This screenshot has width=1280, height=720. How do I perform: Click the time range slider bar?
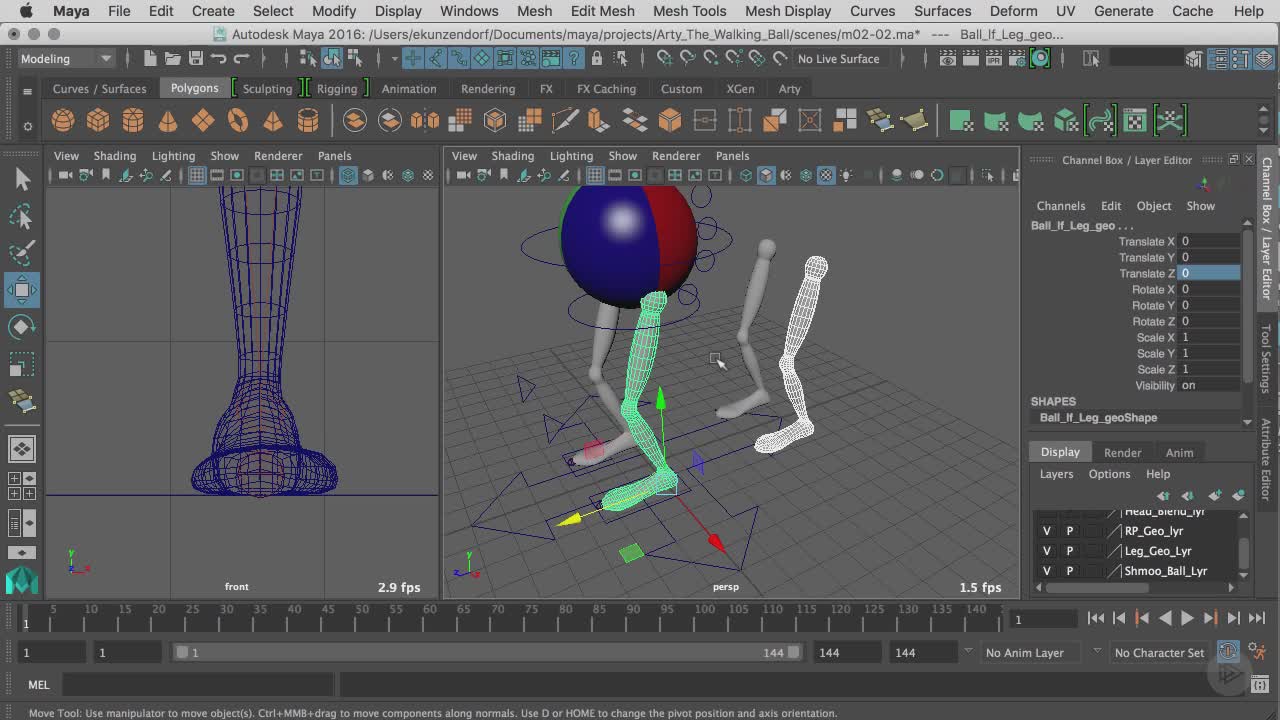pos(487,652)
